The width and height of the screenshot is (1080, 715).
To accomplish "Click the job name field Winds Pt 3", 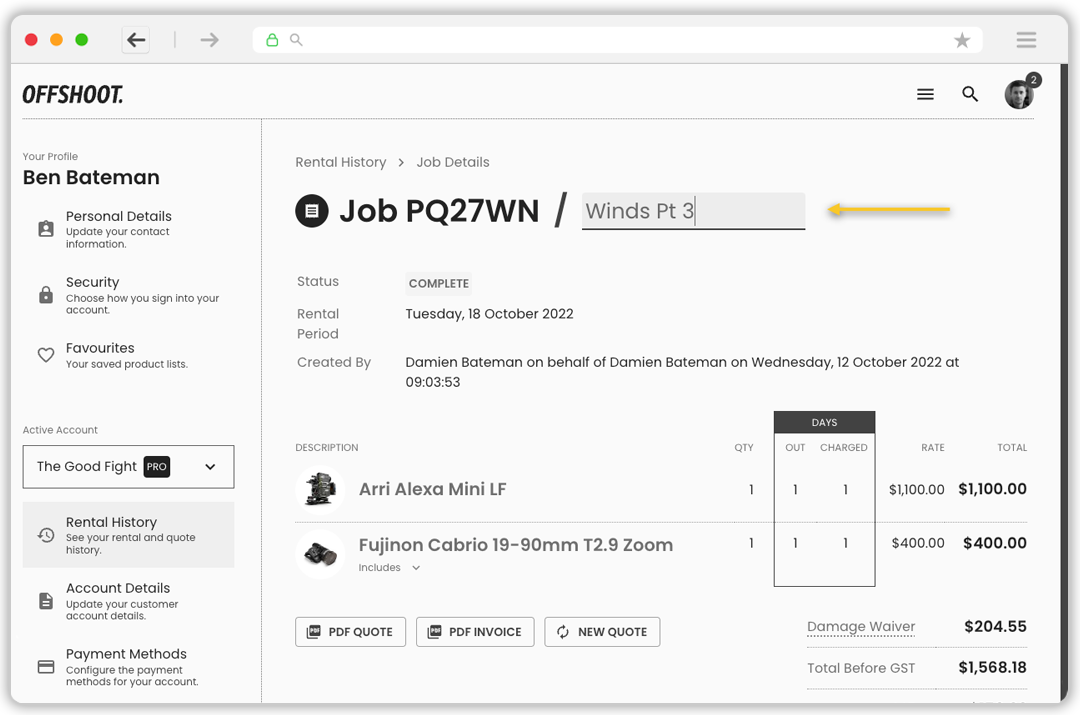I will pyautogui.click(x=693, y=211).
